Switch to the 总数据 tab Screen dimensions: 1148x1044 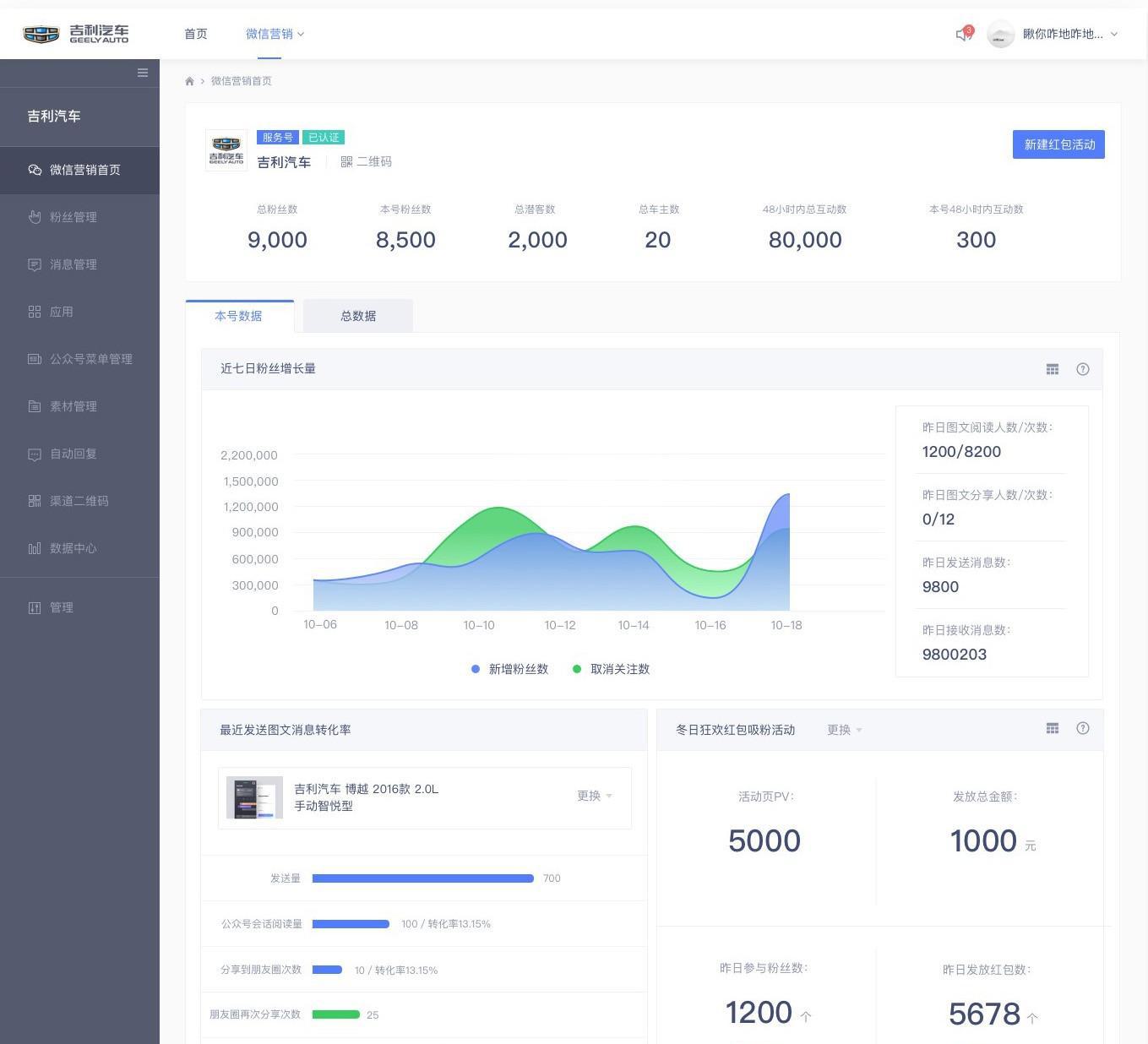358,316
